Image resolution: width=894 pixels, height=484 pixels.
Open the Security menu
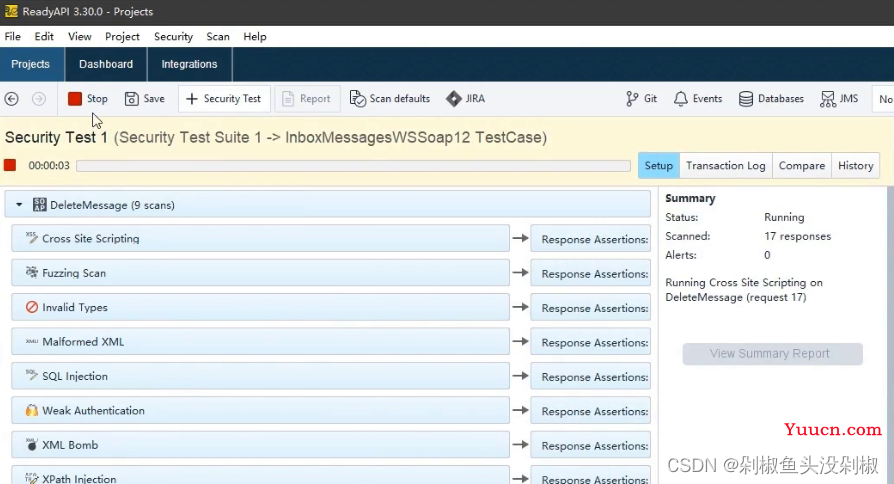coord(173,36)
